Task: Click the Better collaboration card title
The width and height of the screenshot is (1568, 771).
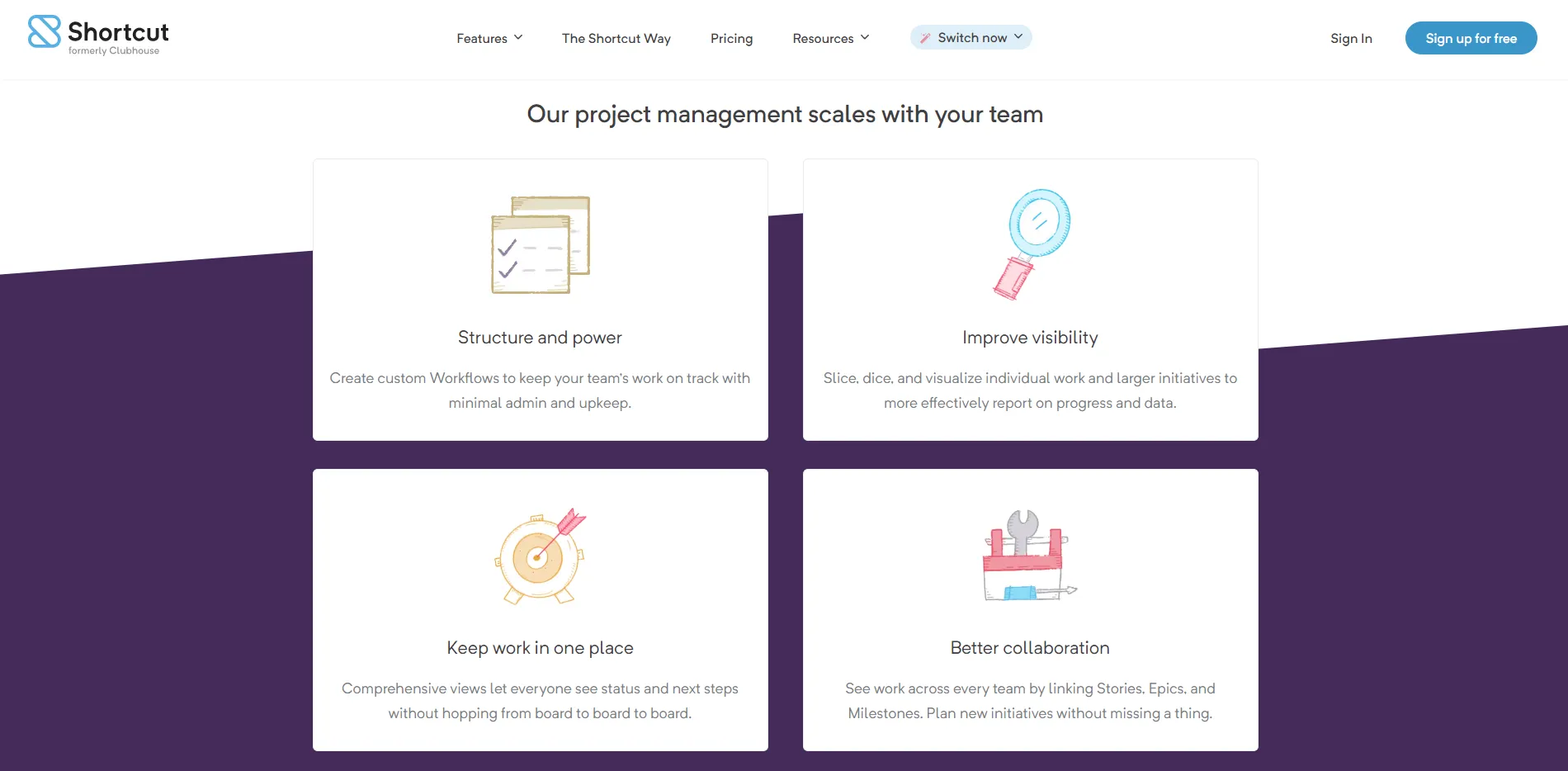Action: coord(1030,648)
